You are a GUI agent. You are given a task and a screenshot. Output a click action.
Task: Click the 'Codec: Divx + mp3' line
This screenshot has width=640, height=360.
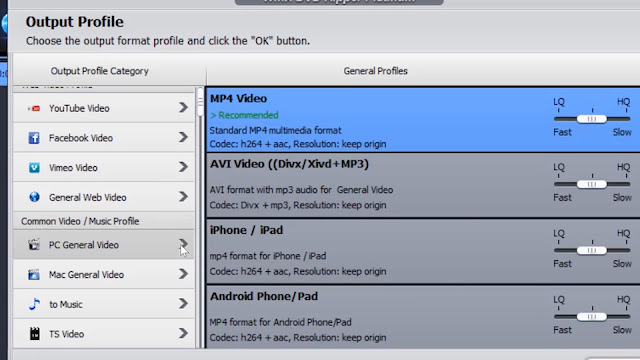[298, 205]
